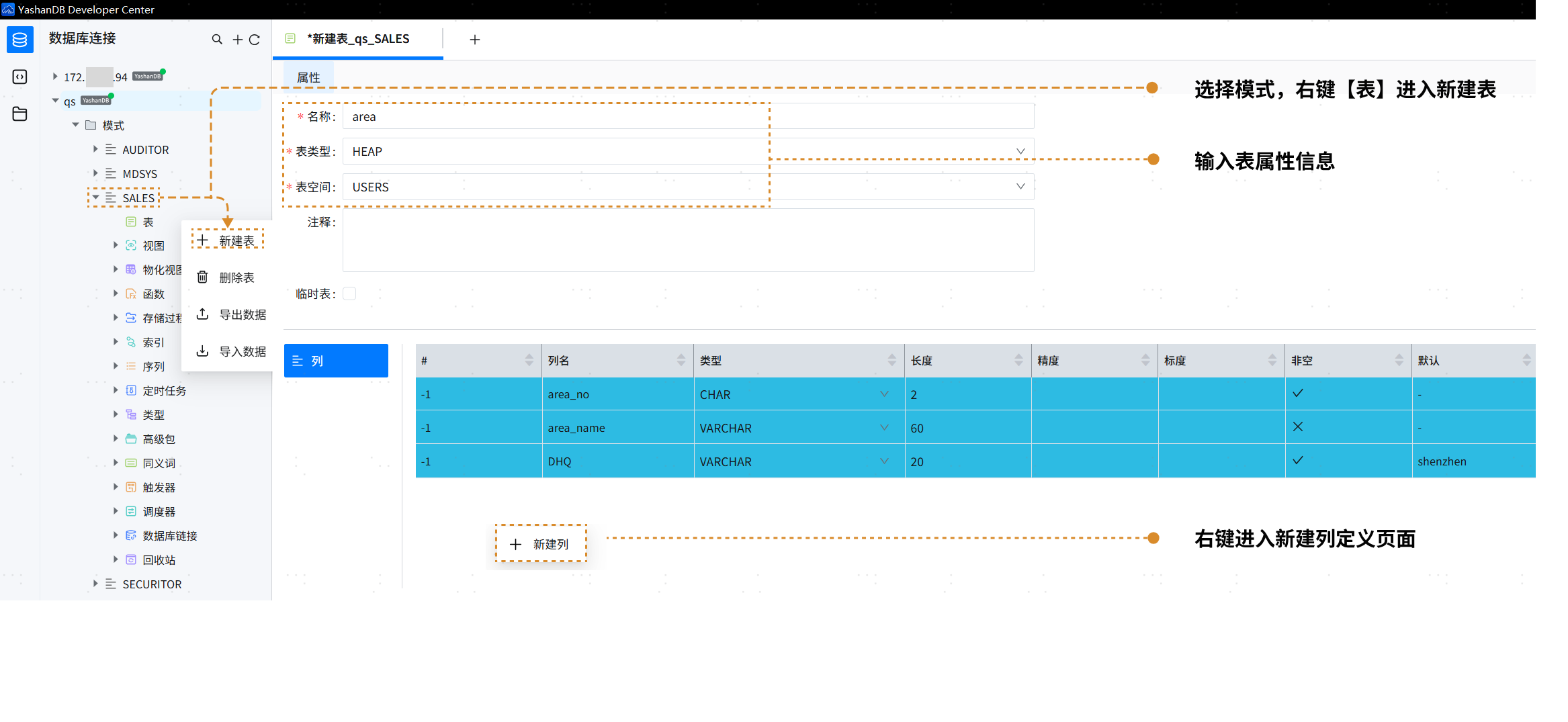The image size is (1568, 722).
Task: Click the 新建列 button
Action: (x=541, y=544)
